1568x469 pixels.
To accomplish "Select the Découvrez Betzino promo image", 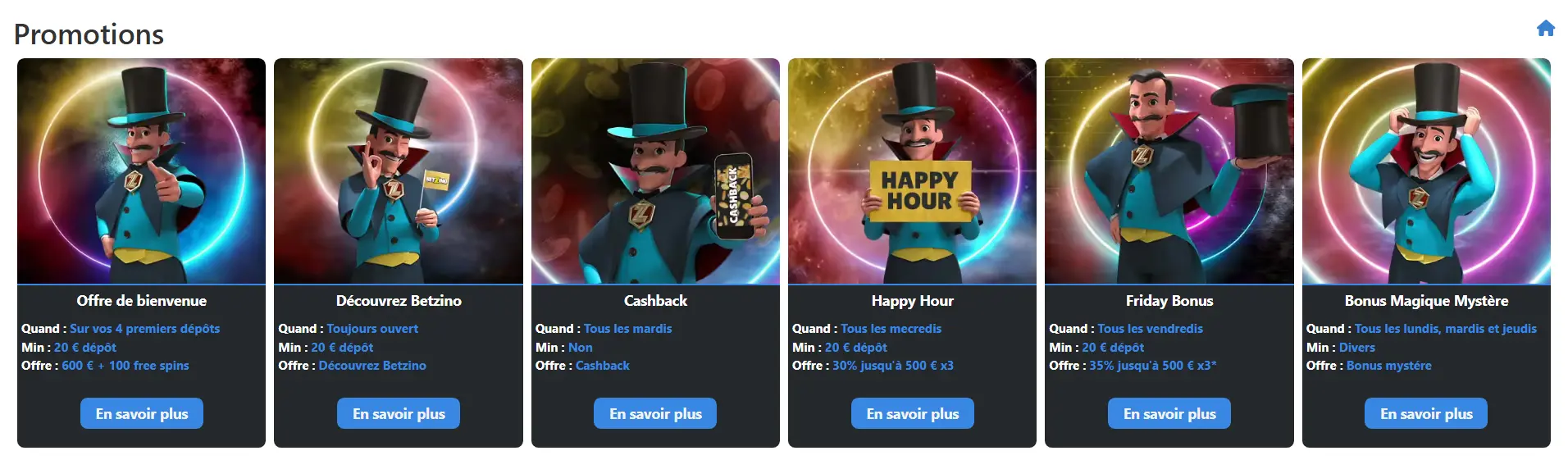I will click(x=399, y=171).
